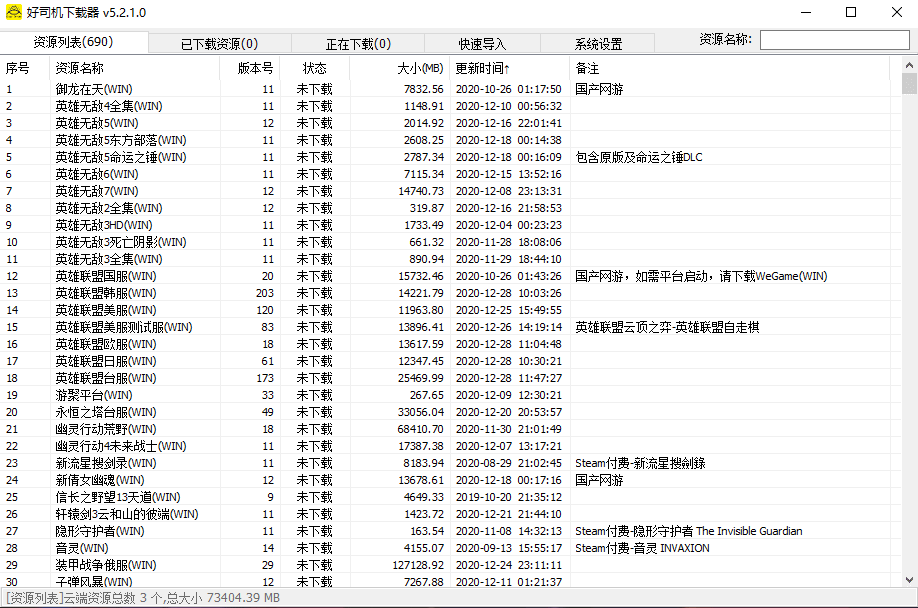Go to 系统设置 tab

[598, 44]
